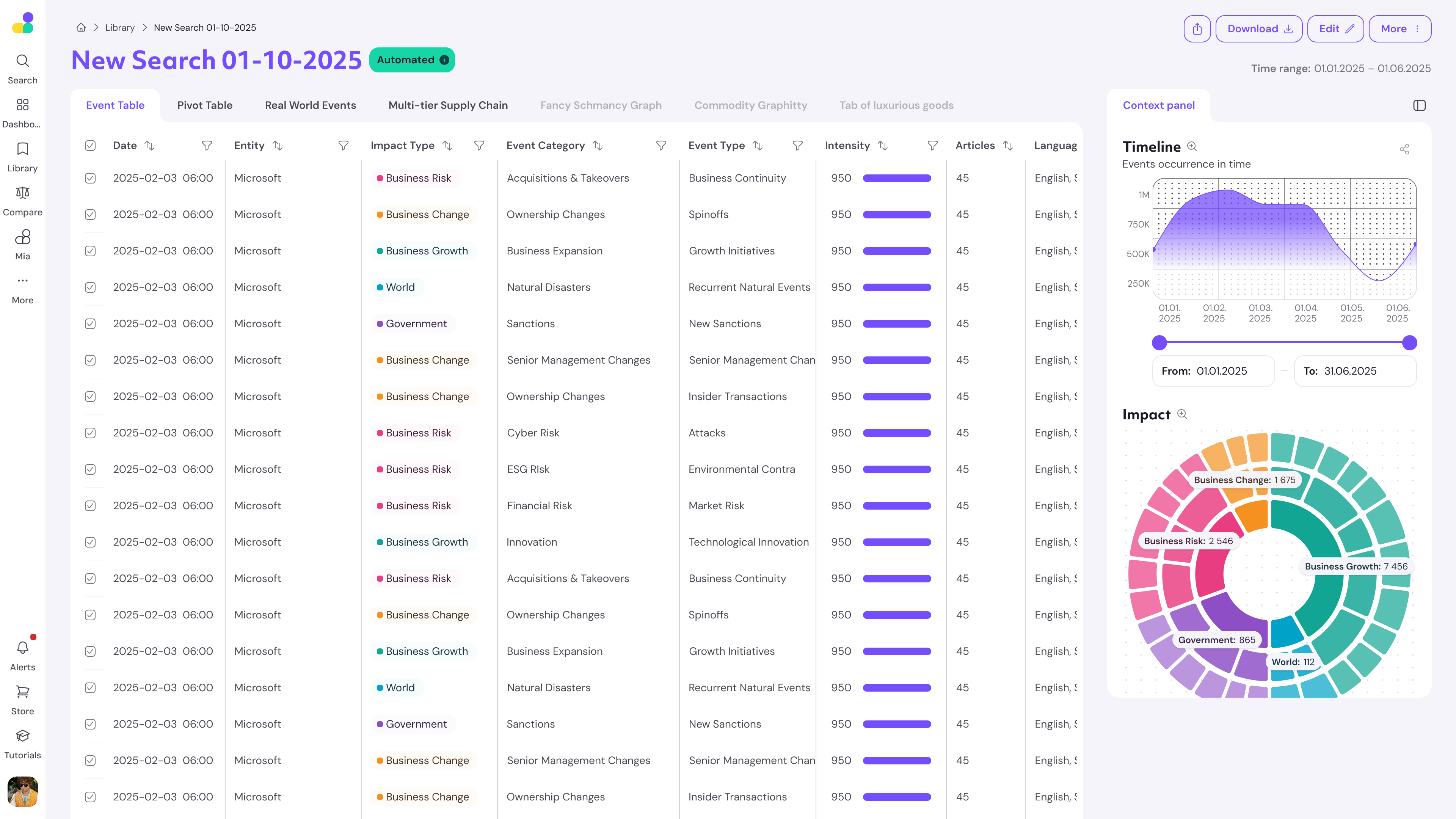Open the Impact Type column filter
1456x819 pixels.
(479, 146)
